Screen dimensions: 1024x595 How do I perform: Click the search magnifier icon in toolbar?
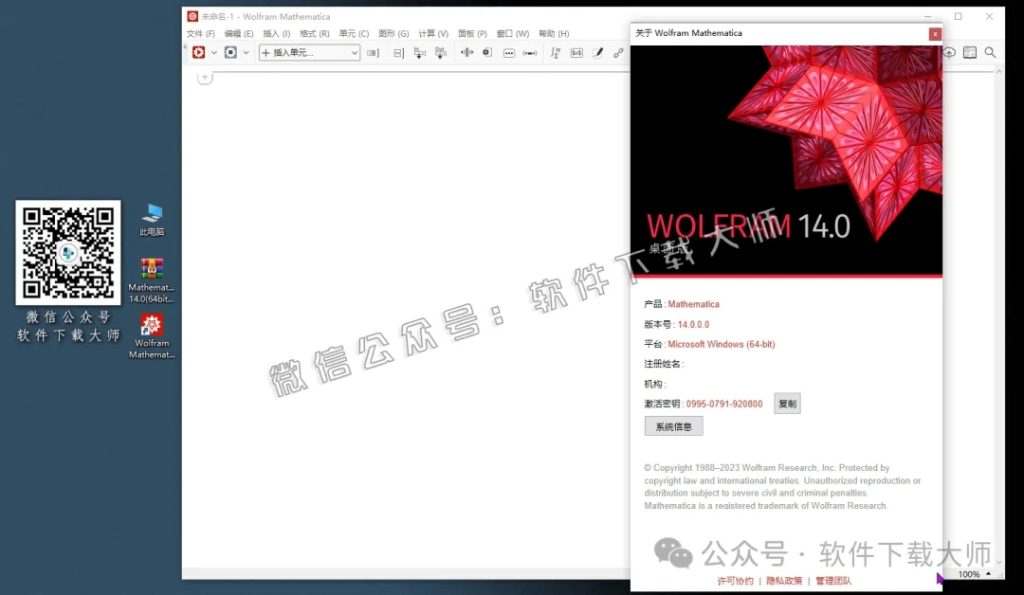989,53
